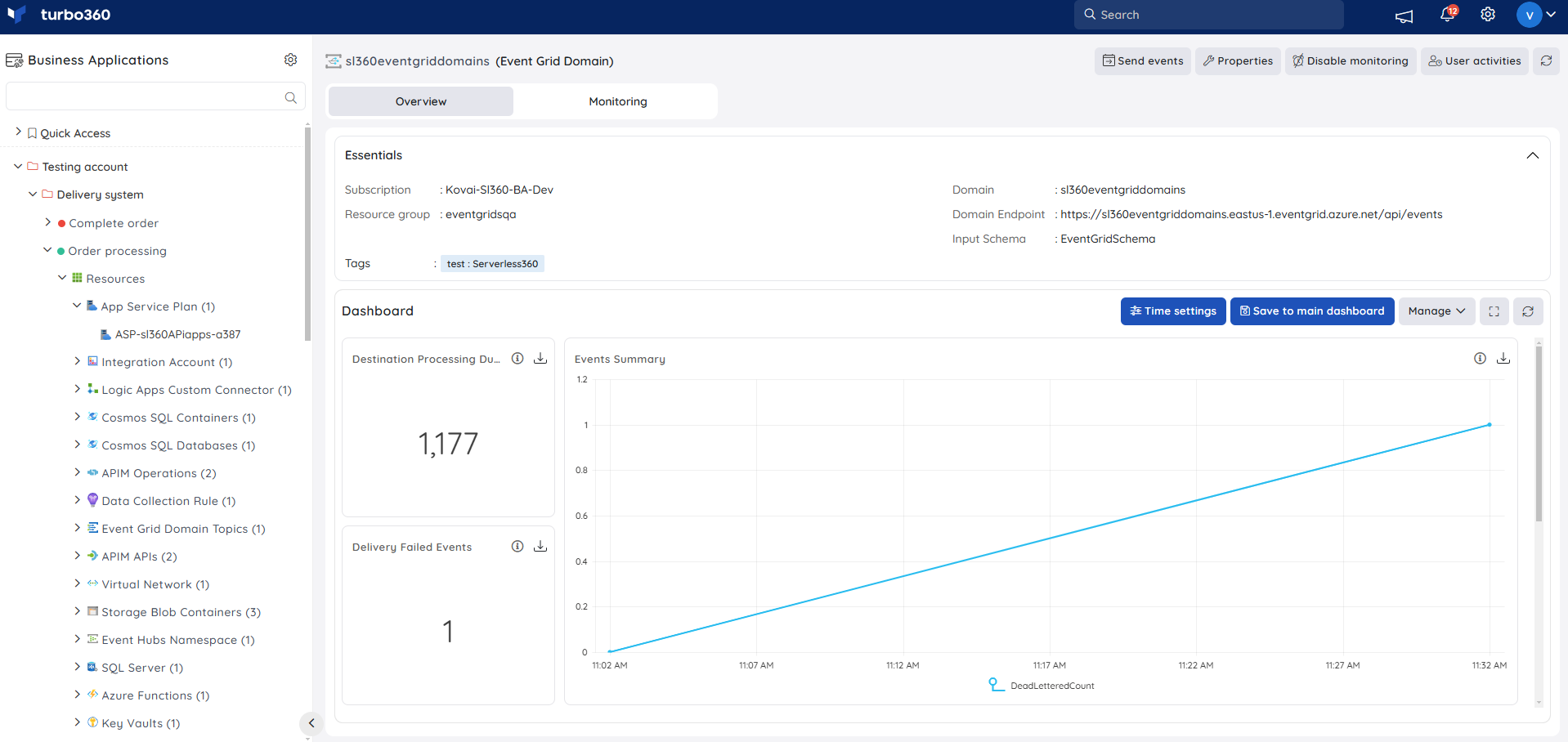Image resolution: width=1568 pixels, height=742 pixels.
Task: Switch to the Overview tab
Action: [x=421, y=101]
